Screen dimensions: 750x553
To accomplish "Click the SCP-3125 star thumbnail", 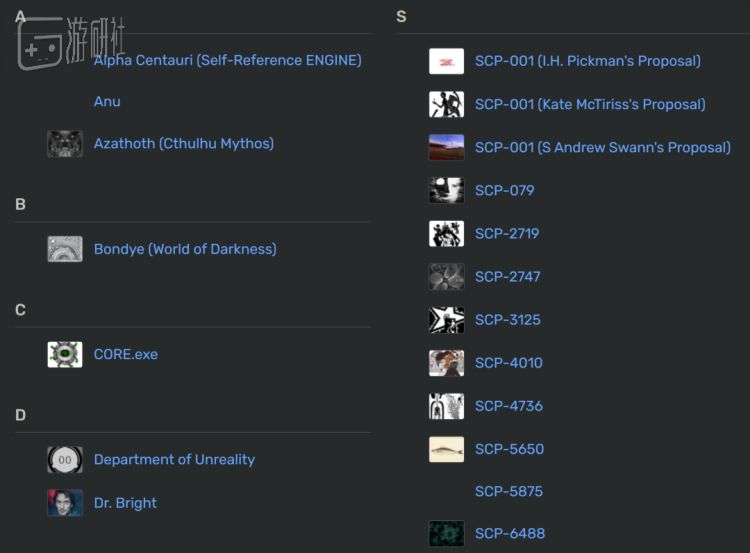I will point(446,320).
